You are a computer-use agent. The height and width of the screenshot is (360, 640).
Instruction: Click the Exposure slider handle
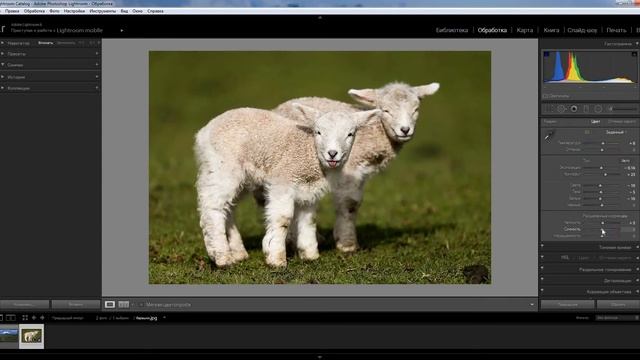pyautogui.click(x=601, y=168)
